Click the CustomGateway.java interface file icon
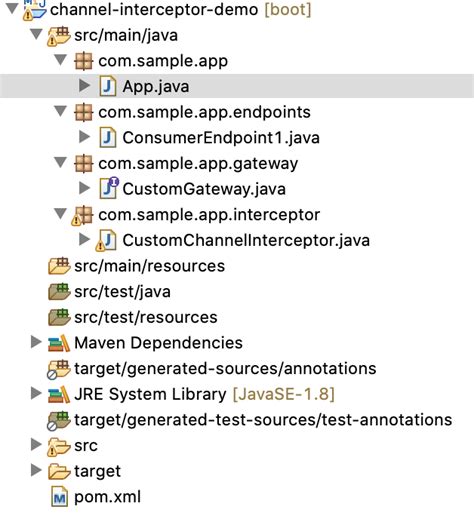Screen dimensions: 474x531 pos(109,188)
